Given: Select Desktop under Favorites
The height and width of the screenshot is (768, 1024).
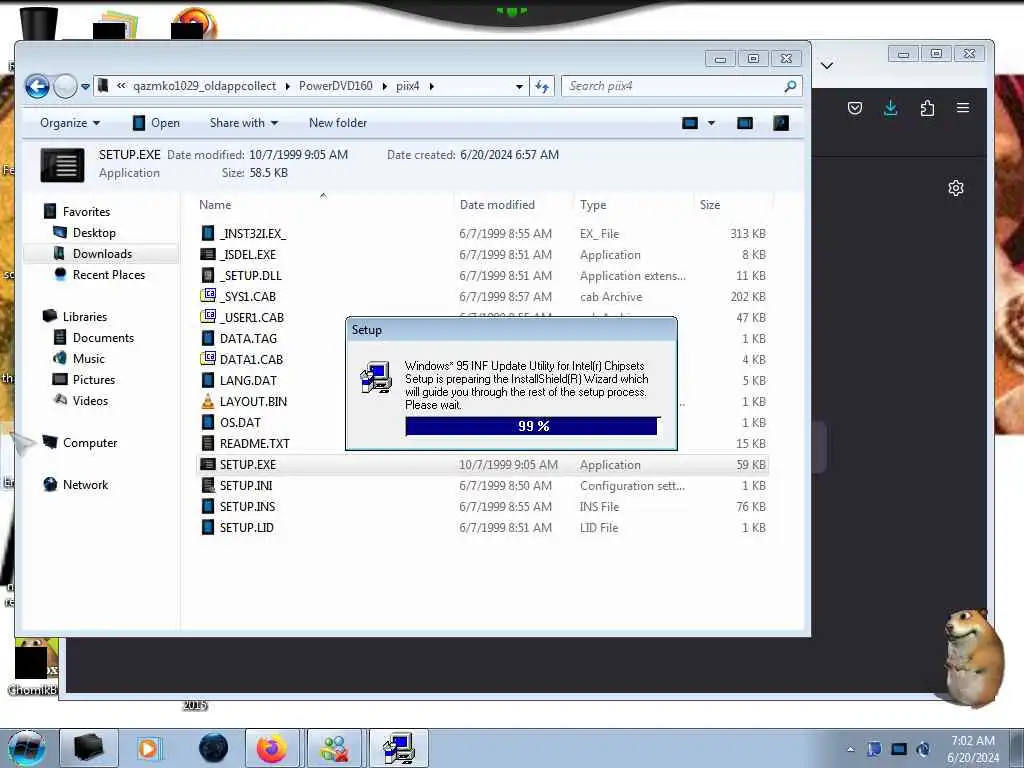Looking at the screenshot, I should [94, 232].
